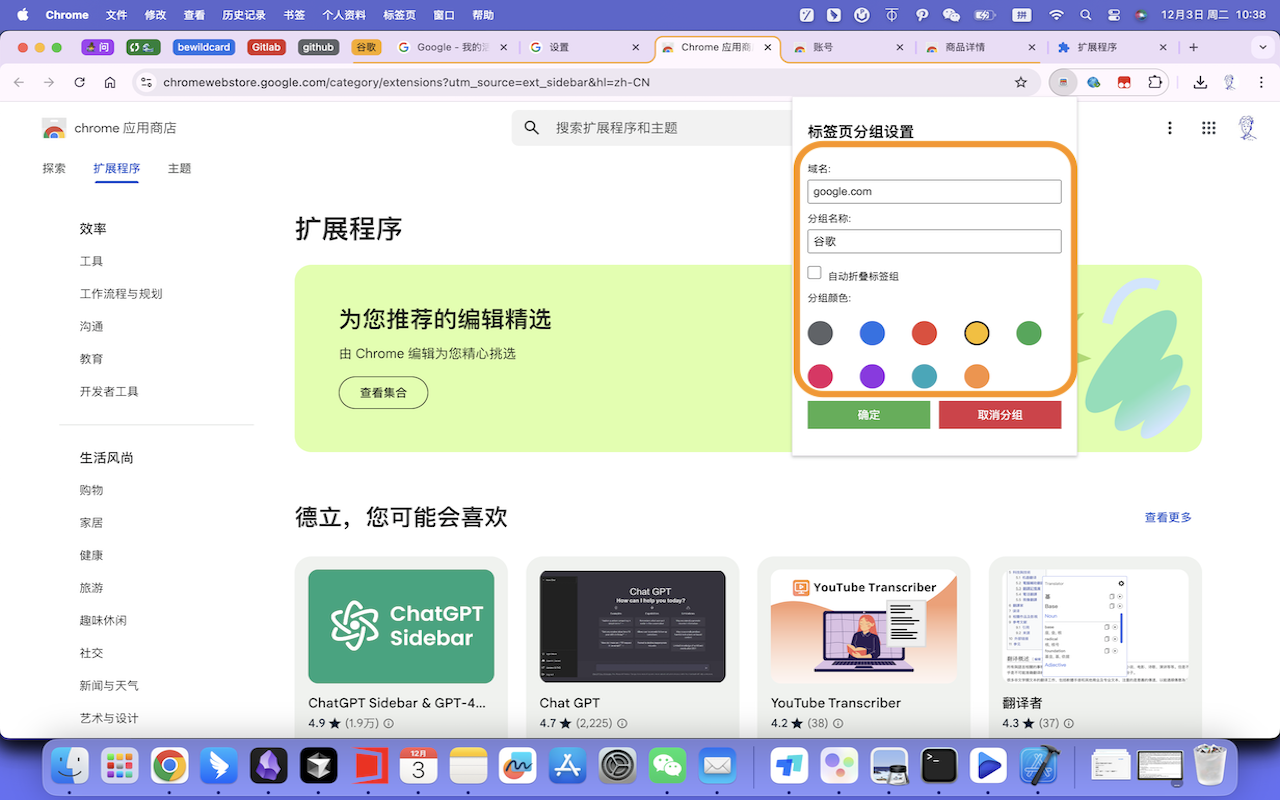Click the globe translate extension icon
Image resolution: width=1280 pixels, height=800 pixels.
point(1093,82)
